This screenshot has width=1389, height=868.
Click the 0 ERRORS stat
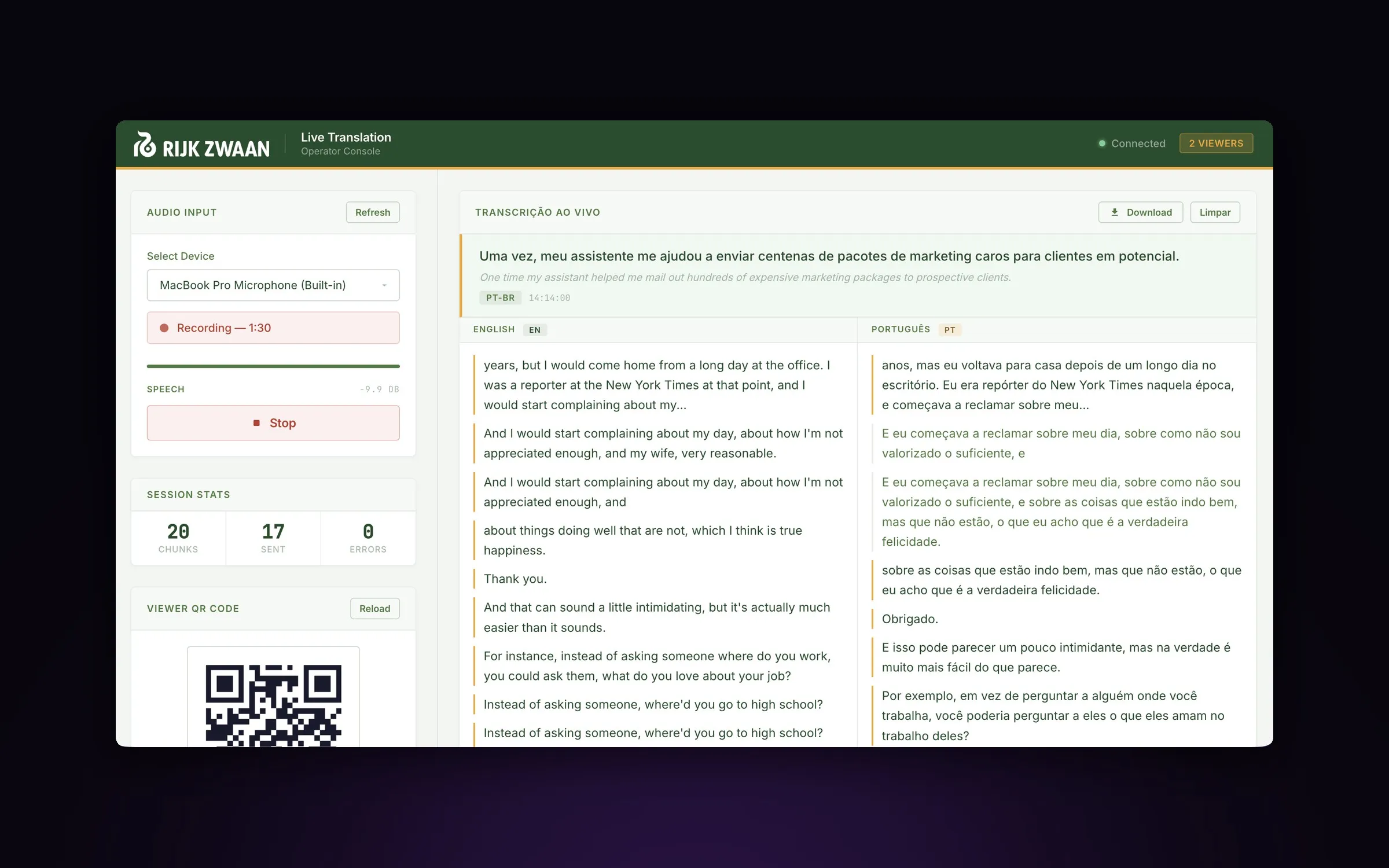[368, 538]
